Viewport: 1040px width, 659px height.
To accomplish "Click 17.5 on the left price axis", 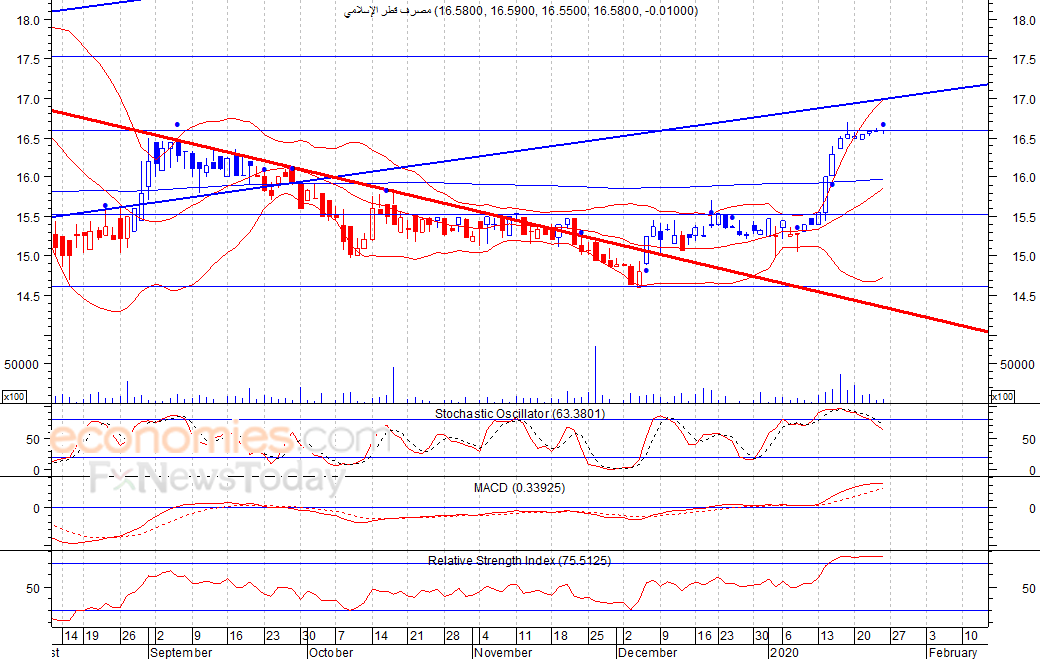I will pyautogui.click(x=29, y=60).
